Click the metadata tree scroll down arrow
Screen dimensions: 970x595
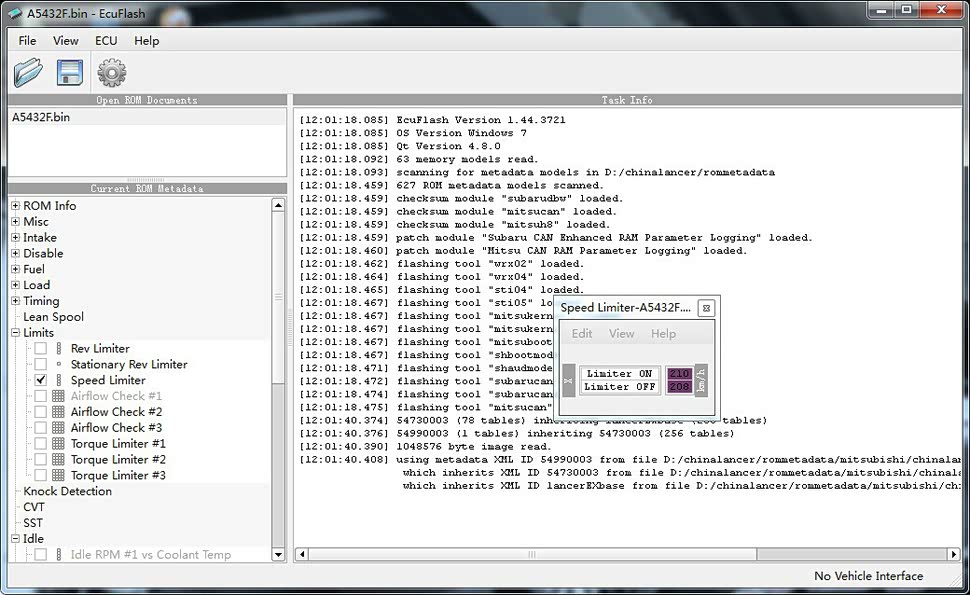pos(278,554)
